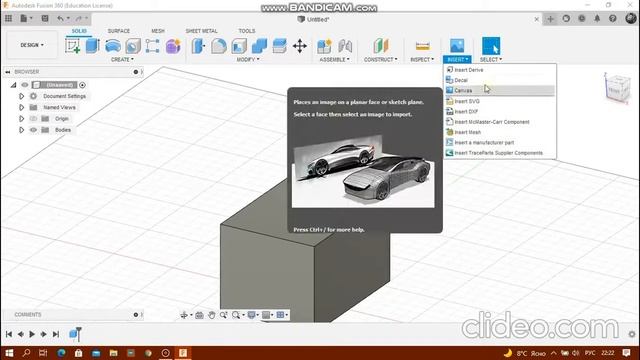
Task: Select the Create Form tool
Action: (x=173, y=46)
